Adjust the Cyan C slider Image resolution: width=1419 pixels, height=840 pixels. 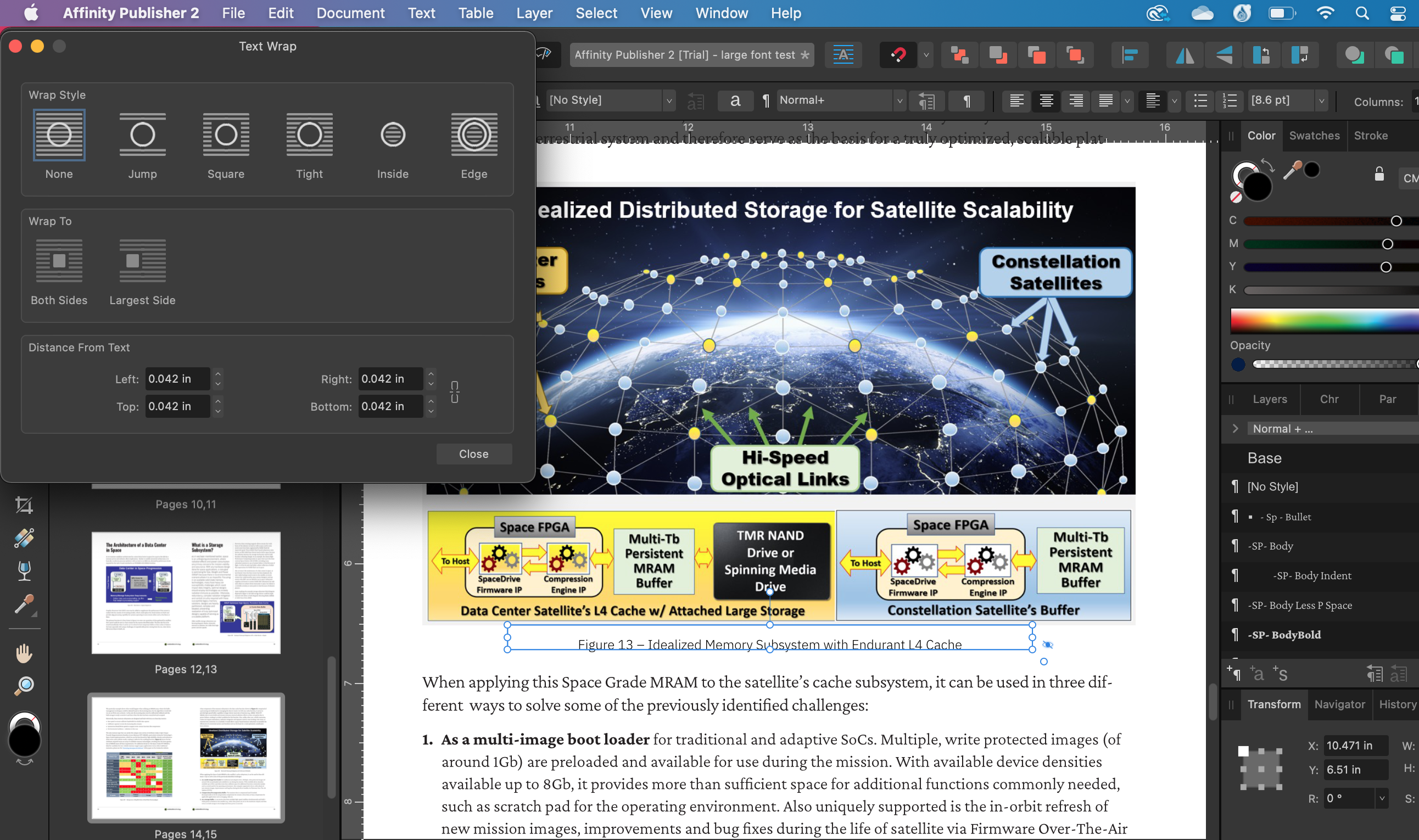1330,221
